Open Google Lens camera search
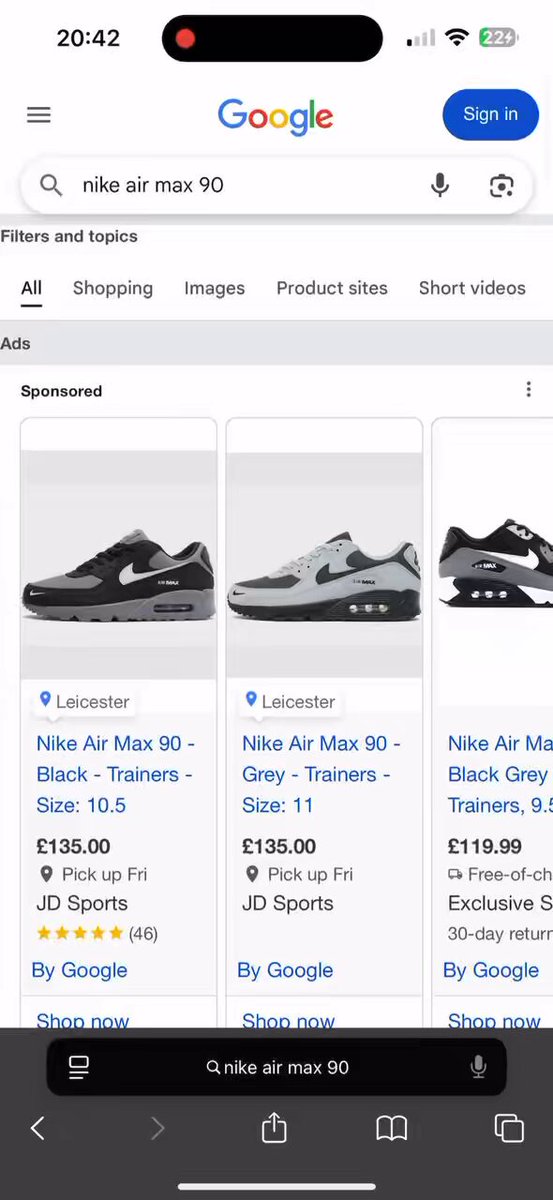This screenshot has width=553, height=1200. coord(501,185)
